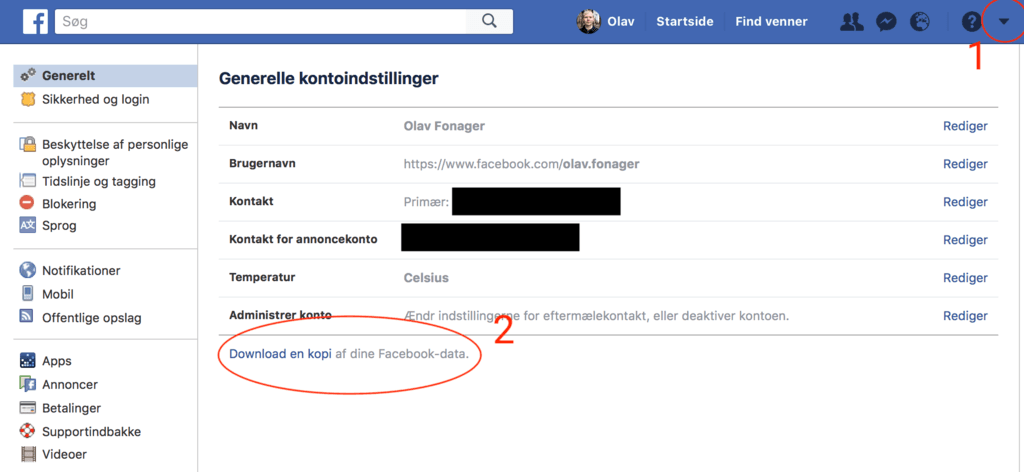Click the Offentlige opslag RSS icon
1024x472 pixels.
(27, 317)
